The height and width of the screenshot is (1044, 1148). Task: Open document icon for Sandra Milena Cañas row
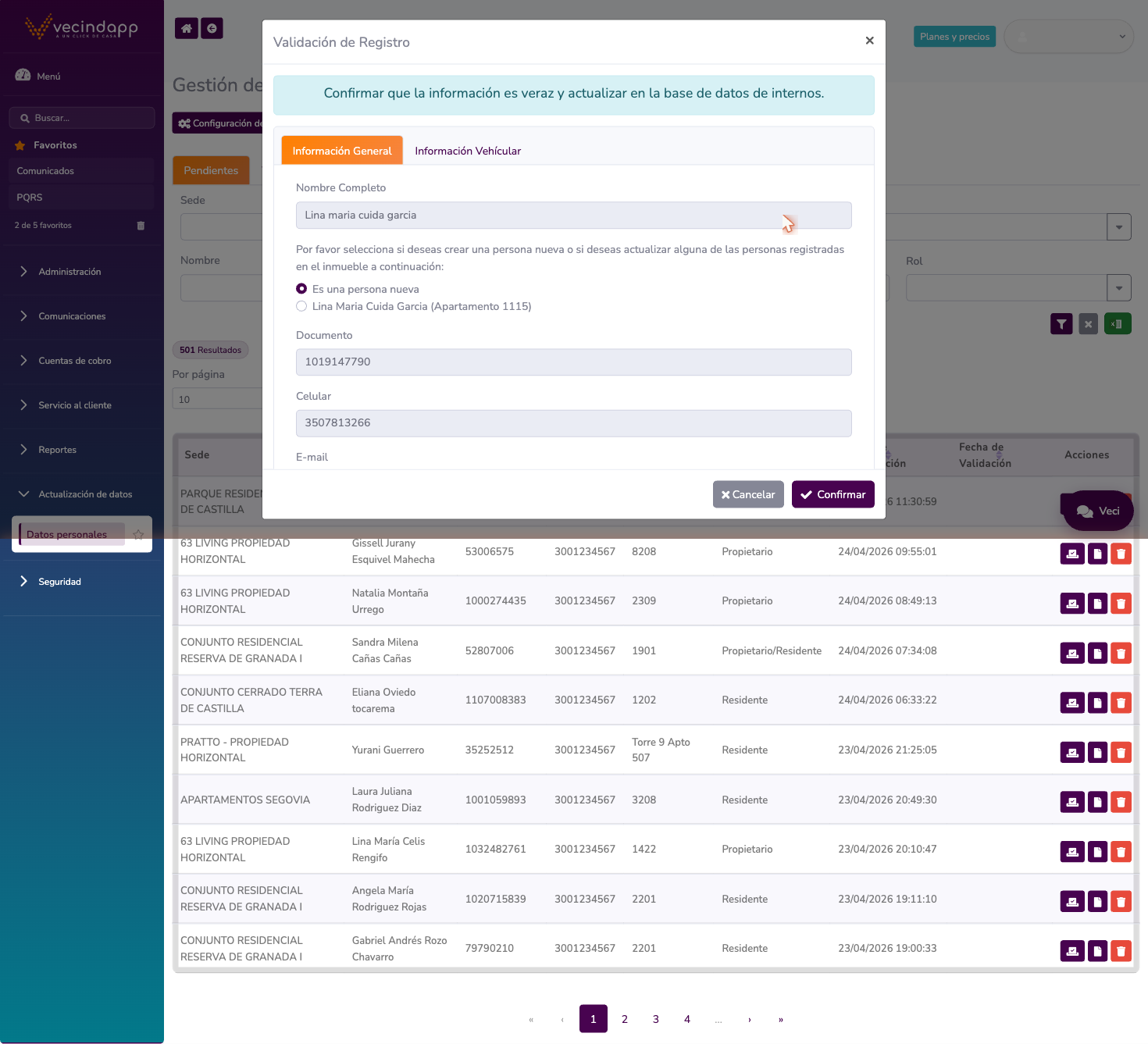(1097, 653)
